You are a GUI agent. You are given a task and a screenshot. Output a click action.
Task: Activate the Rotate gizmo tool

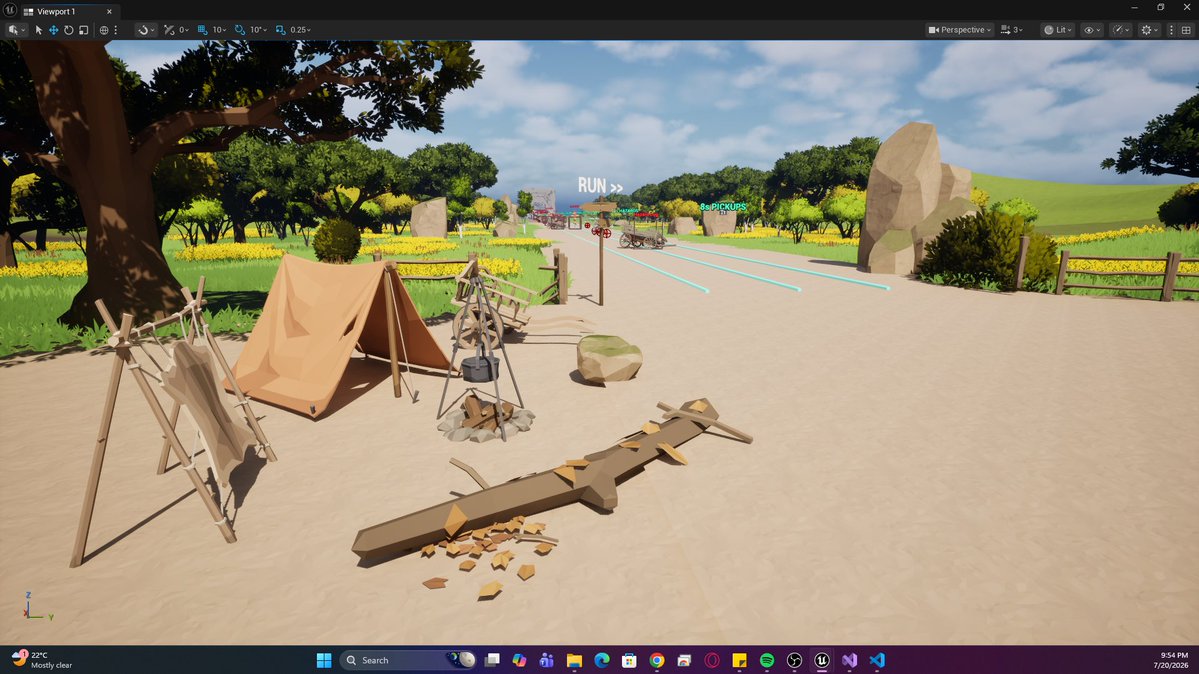coord(69,30)
